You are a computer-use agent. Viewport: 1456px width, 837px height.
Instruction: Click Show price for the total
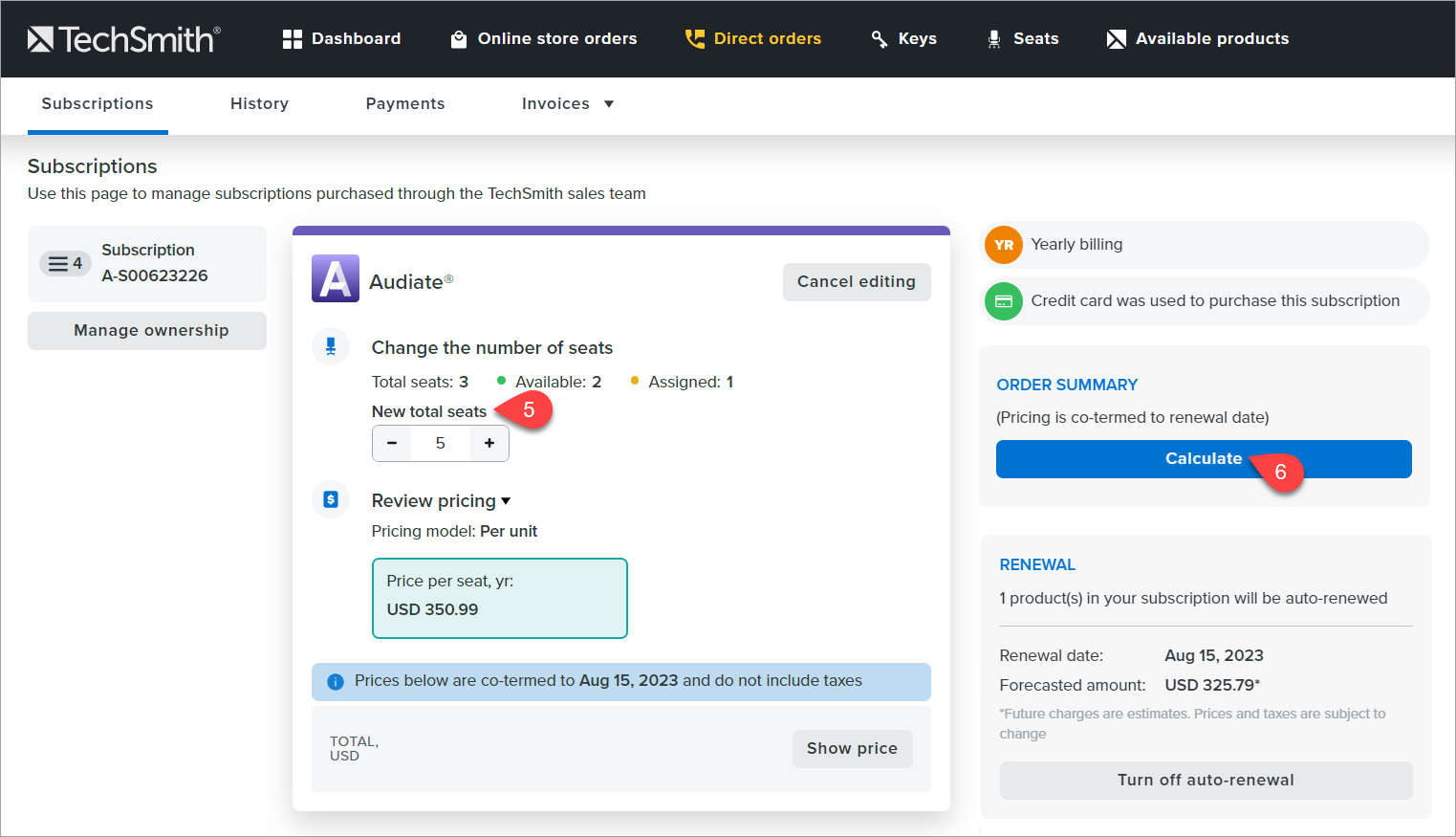[x=852, y=748]
